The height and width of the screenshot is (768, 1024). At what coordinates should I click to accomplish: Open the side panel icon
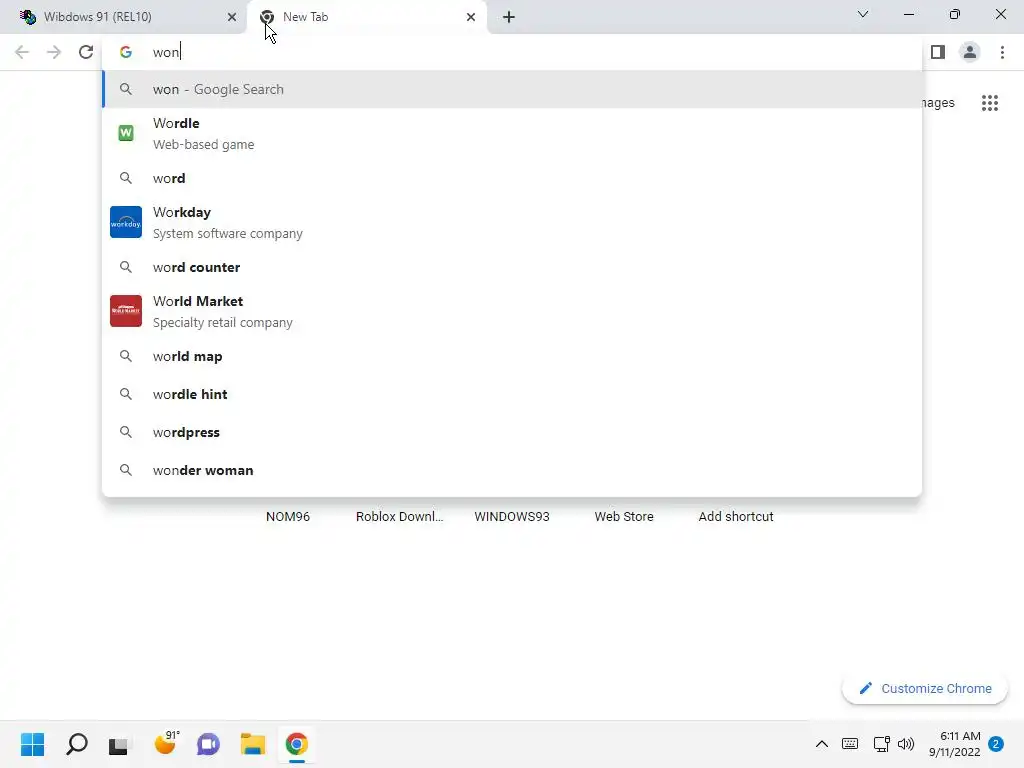938,52
